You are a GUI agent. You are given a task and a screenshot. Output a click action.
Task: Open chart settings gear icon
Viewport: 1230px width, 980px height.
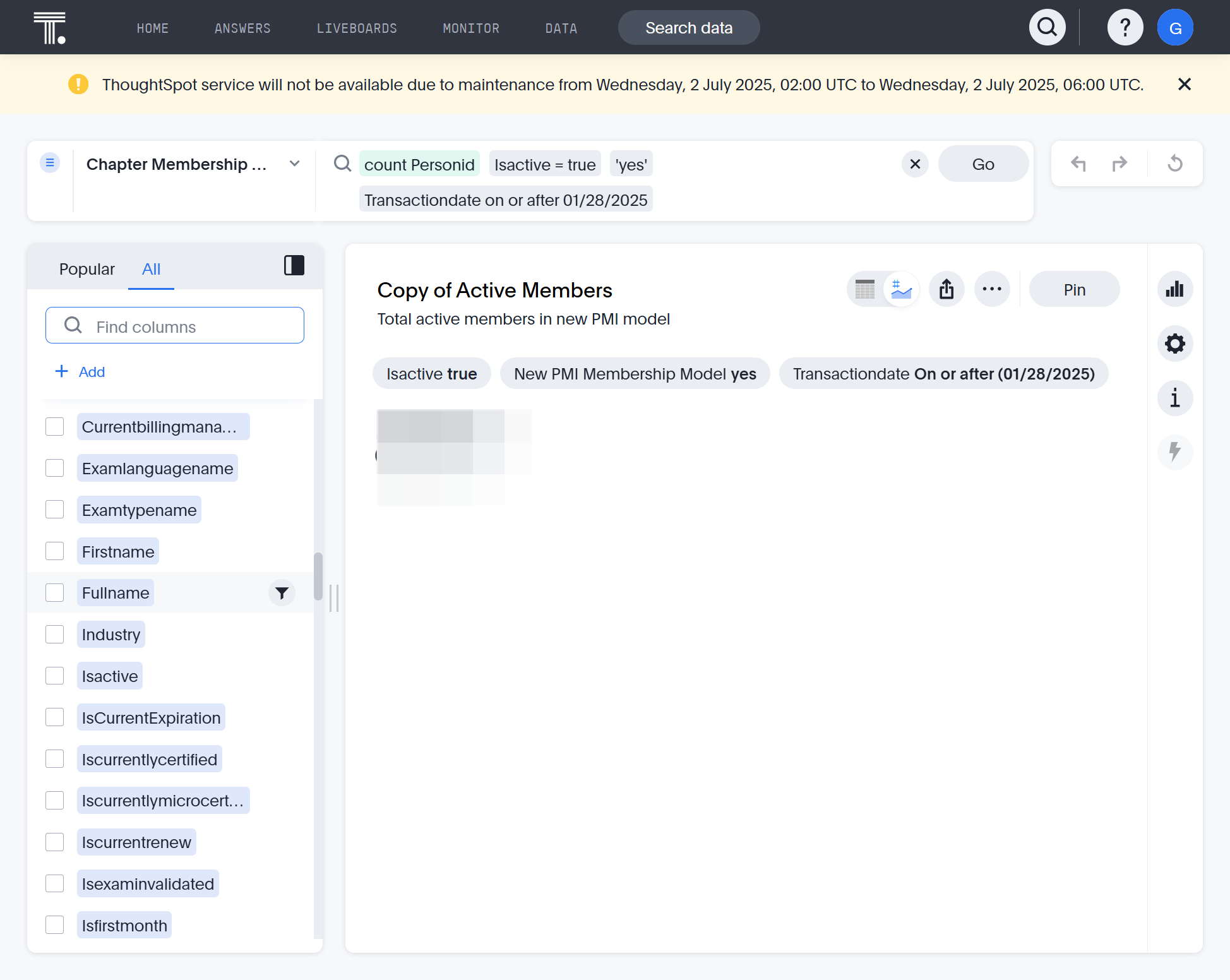pos(1175,344)
